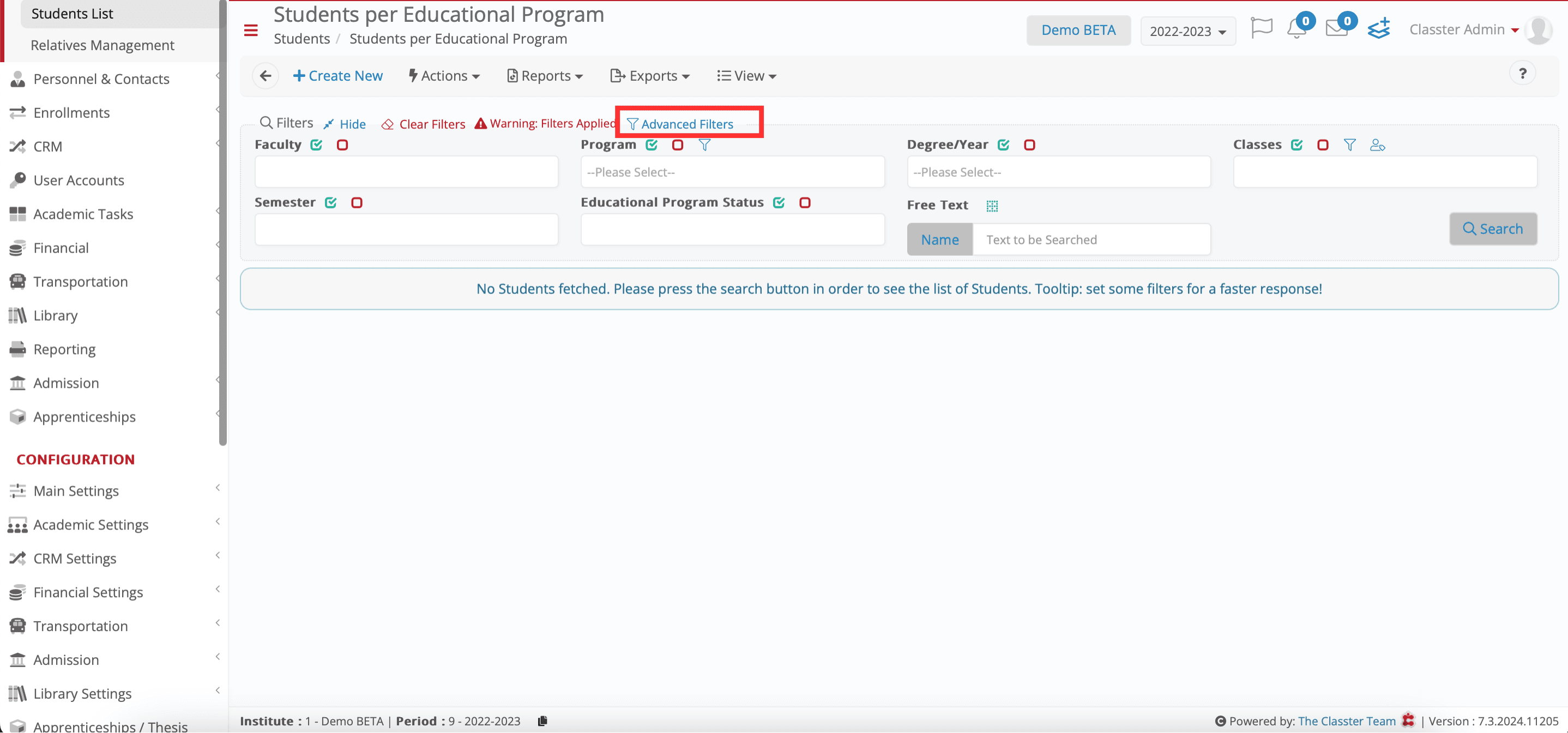Click the Financial coins icon in Management
The width and height of the screenshot is (1568, 733).
point(17,248)
